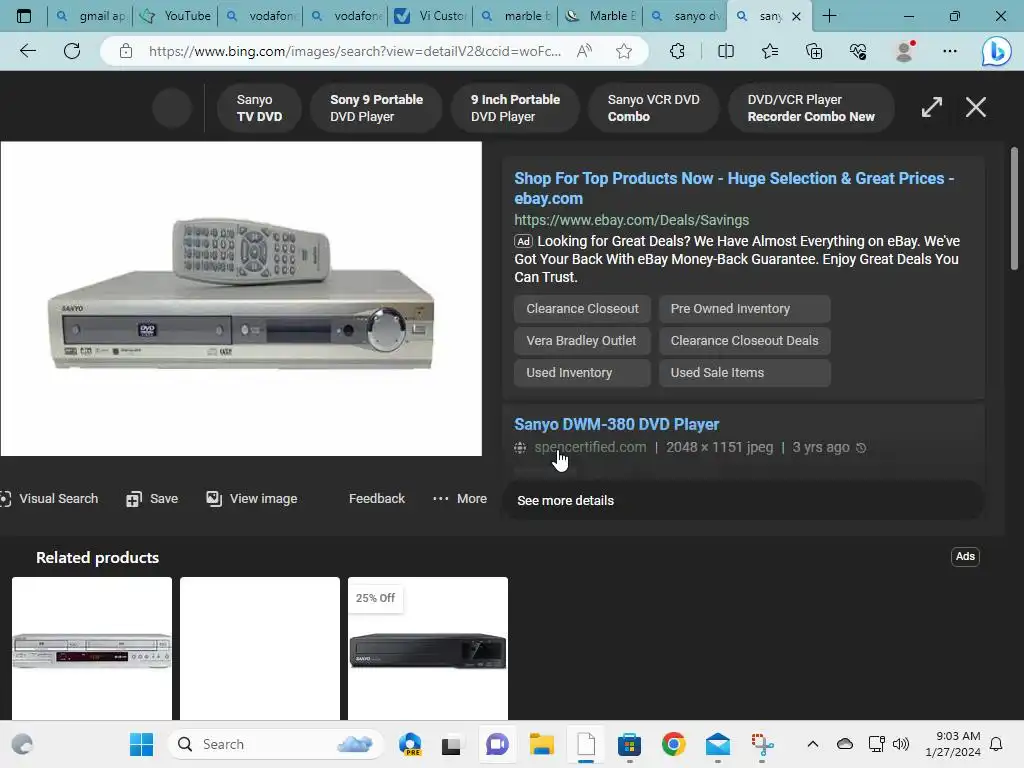The width and height of the screenshot is (1024, 768).
Task: Add this page to favorites star
Action: [x=624, y=51]
